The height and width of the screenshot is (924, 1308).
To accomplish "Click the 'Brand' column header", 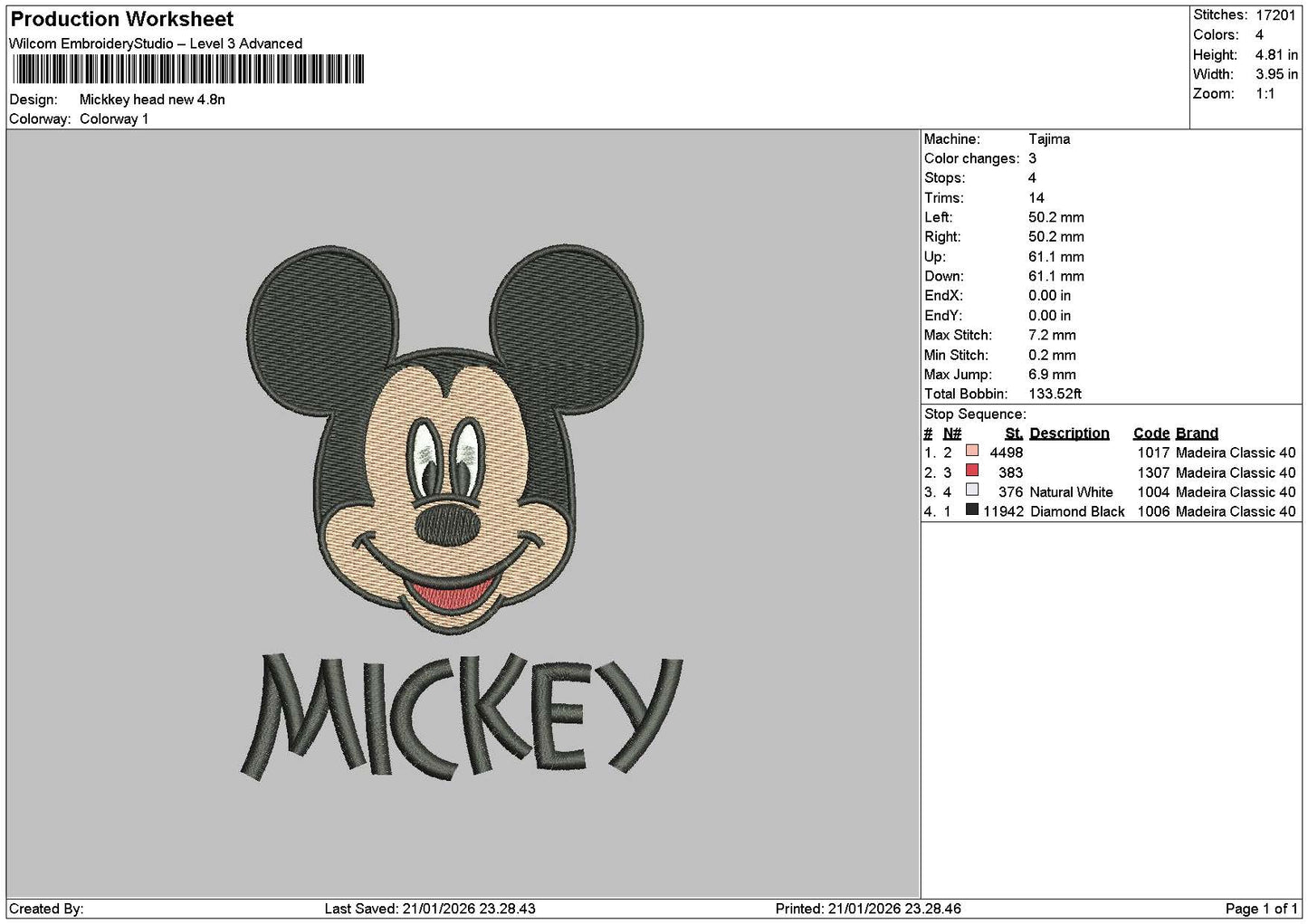I will (x=1197, y=433).
